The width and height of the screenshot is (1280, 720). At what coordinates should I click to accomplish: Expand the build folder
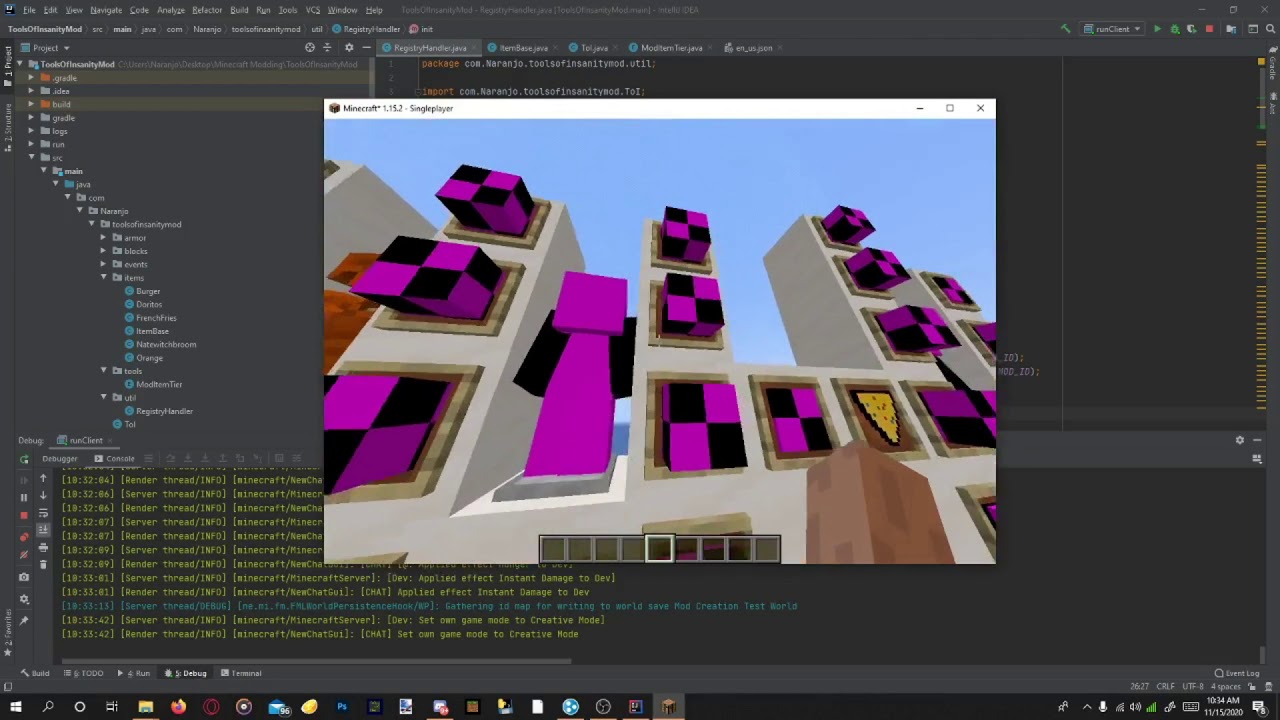(32, 104)
